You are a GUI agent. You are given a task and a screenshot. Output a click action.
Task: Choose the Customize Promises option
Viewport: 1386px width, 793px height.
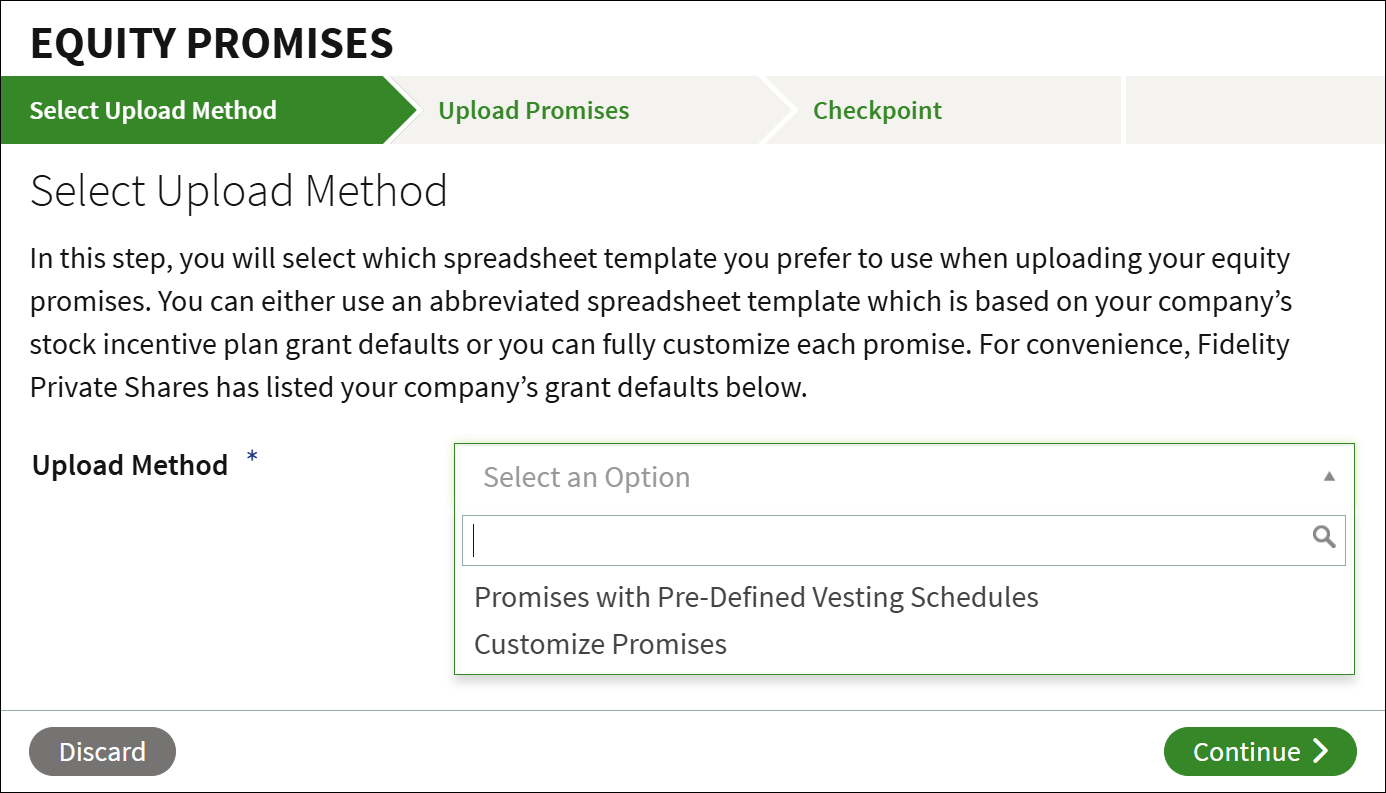point(600,644)
